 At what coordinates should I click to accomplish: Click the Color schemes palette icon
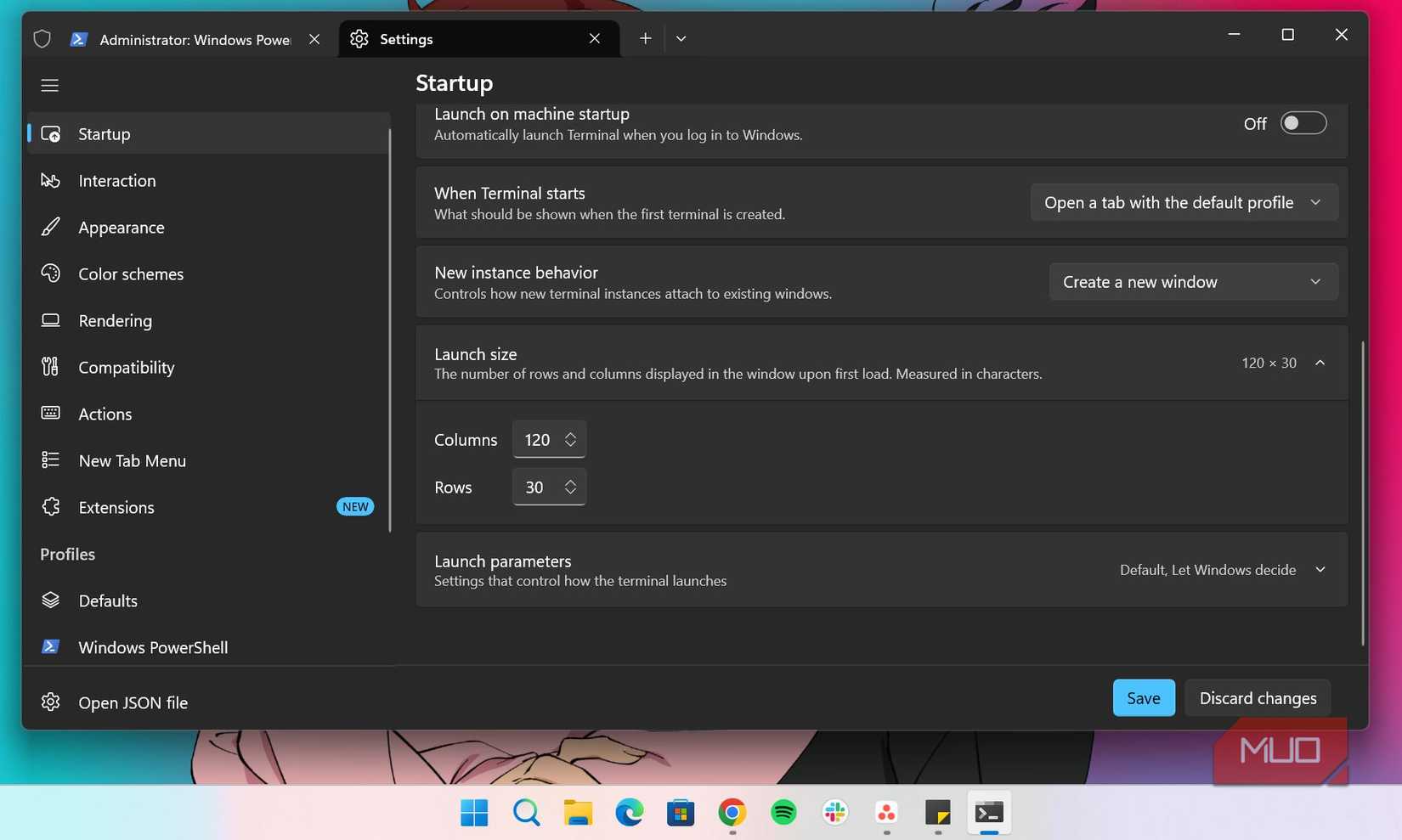(51, 273)
